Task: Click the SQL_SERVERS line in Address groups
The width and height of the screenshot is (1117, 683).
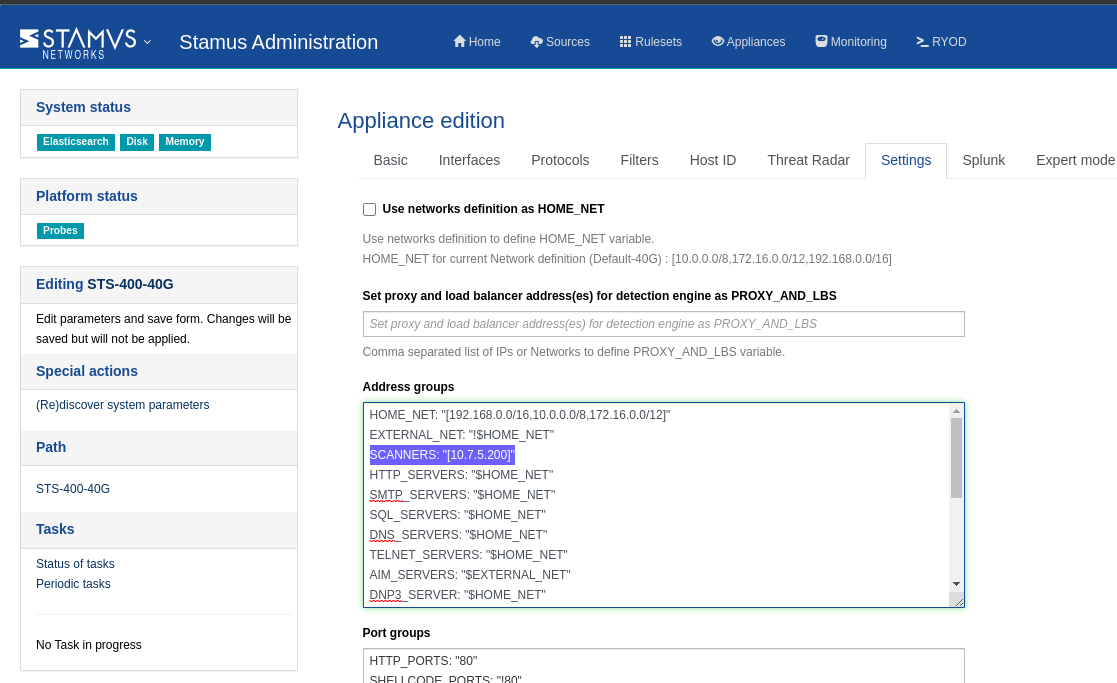Action: [x=457, y=514]
